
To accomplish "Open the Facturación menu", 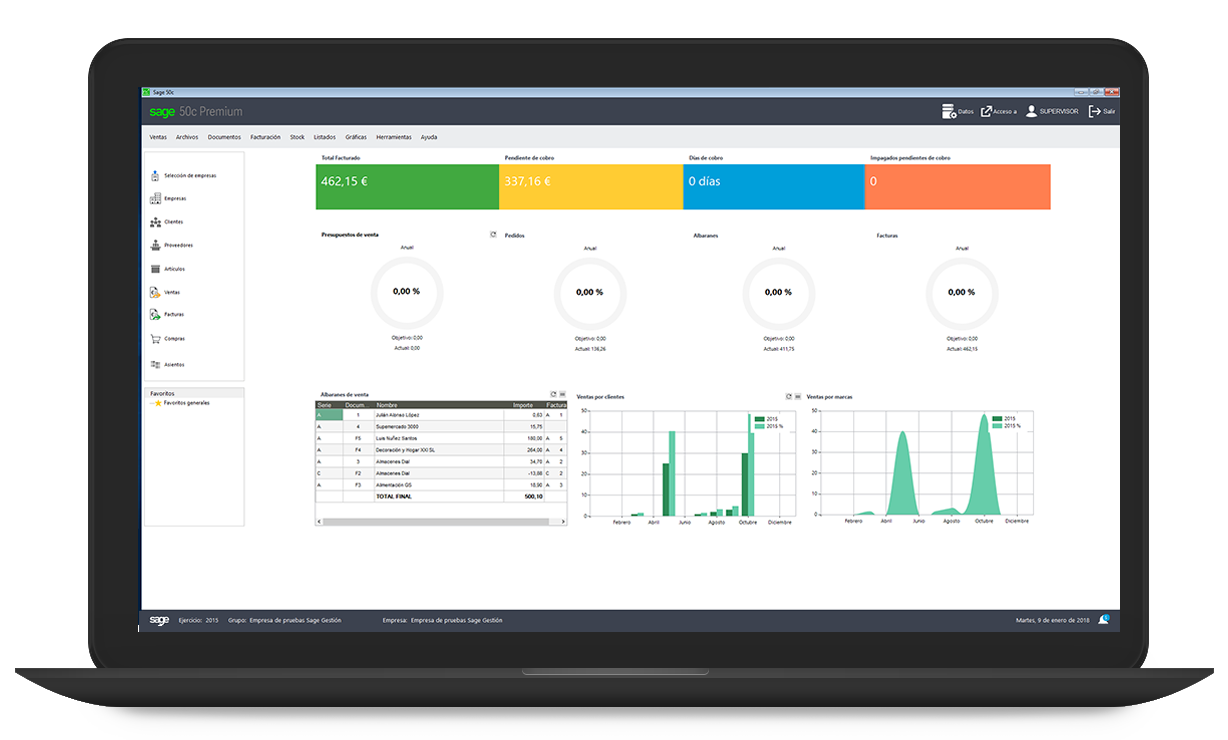I will tap(265, 137).
